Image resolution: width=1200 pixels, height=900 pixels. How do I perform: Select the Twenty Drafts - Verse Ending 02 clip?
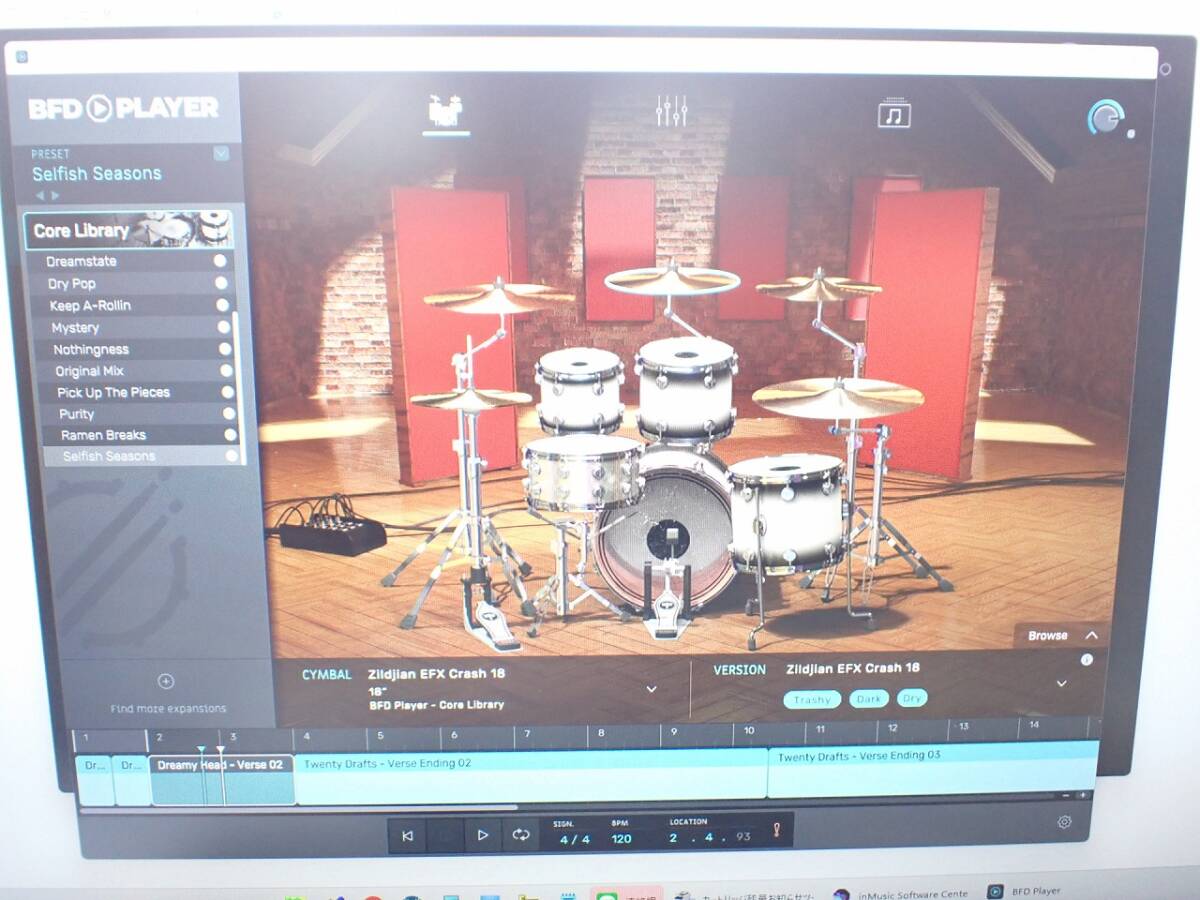pos(531,776)
